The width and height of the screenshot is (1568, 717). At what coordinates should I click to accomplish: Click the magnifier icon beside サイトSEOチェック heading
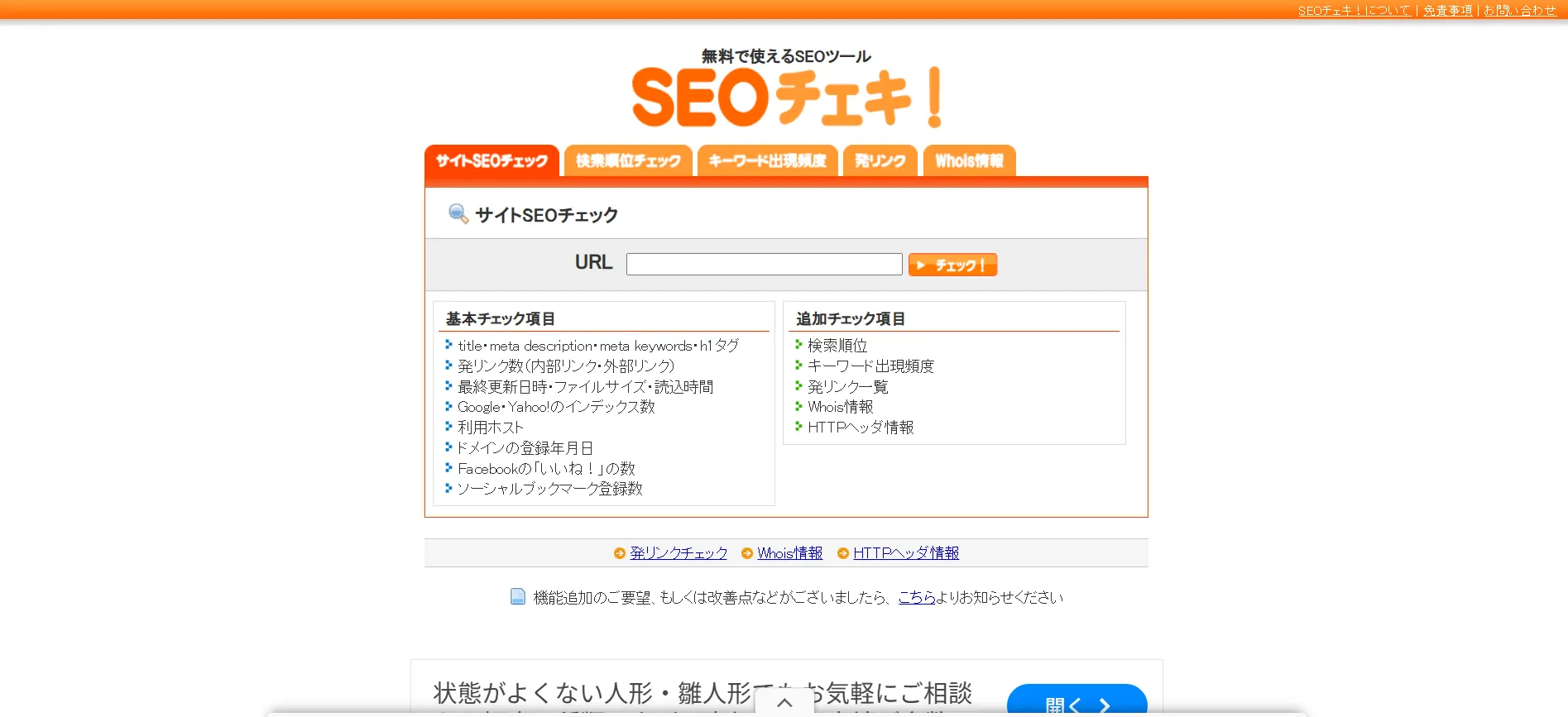(458, 214)
